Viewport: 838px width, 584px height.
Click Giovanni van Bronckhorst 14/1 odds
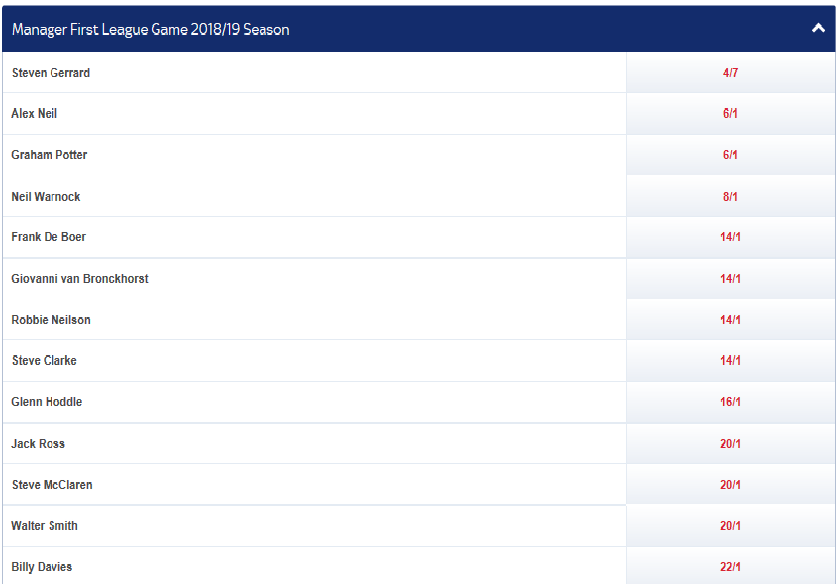click(730, 279)
